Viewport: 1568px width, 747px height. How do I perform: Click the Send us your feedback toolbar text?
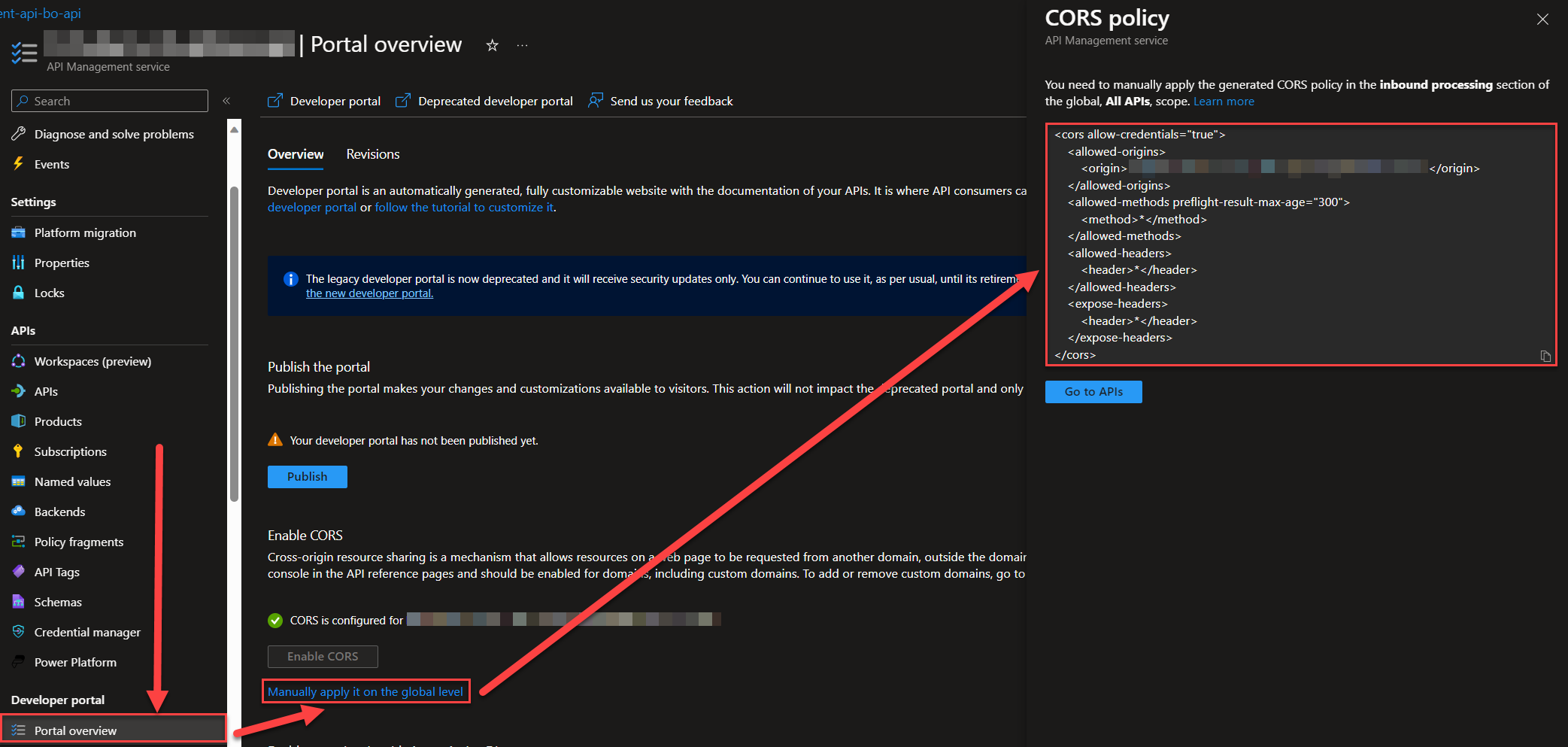(672, 101)
